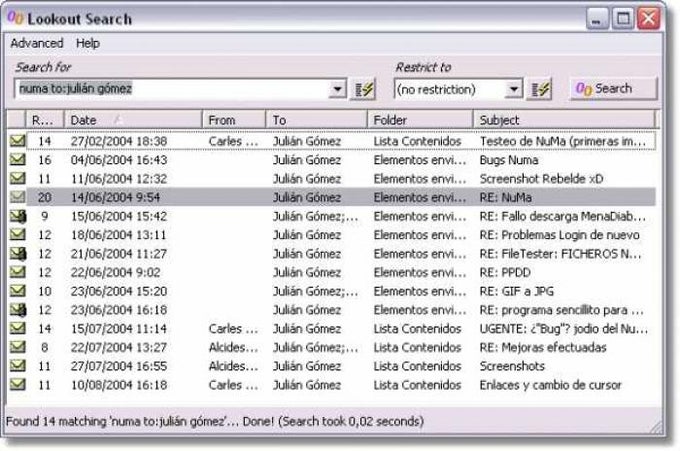Click envelope icon of Screenshots row
The height and width of the screenshot is (451, 680).
pos(17,366)
